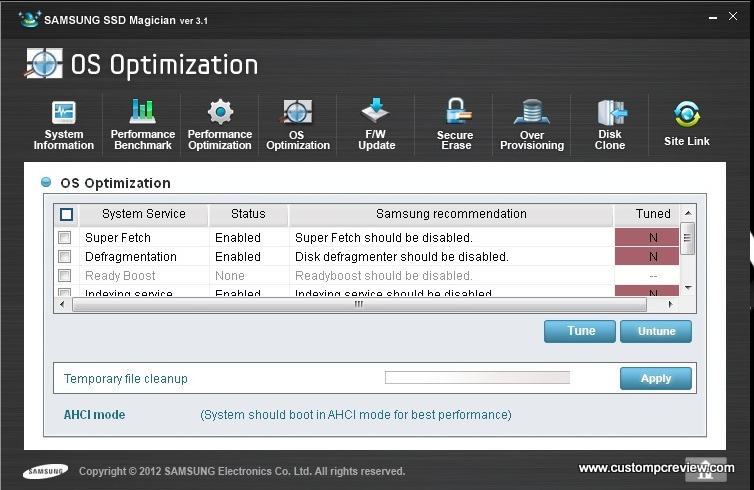Screen dimensions: 754x490
Task: Click the Temporary file cleanup label
Action: click(126, 378)
